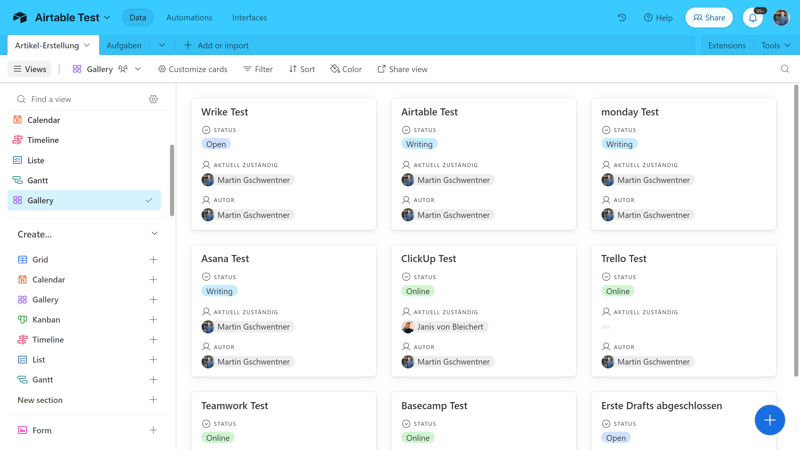Click Add or import

[216, 45]
